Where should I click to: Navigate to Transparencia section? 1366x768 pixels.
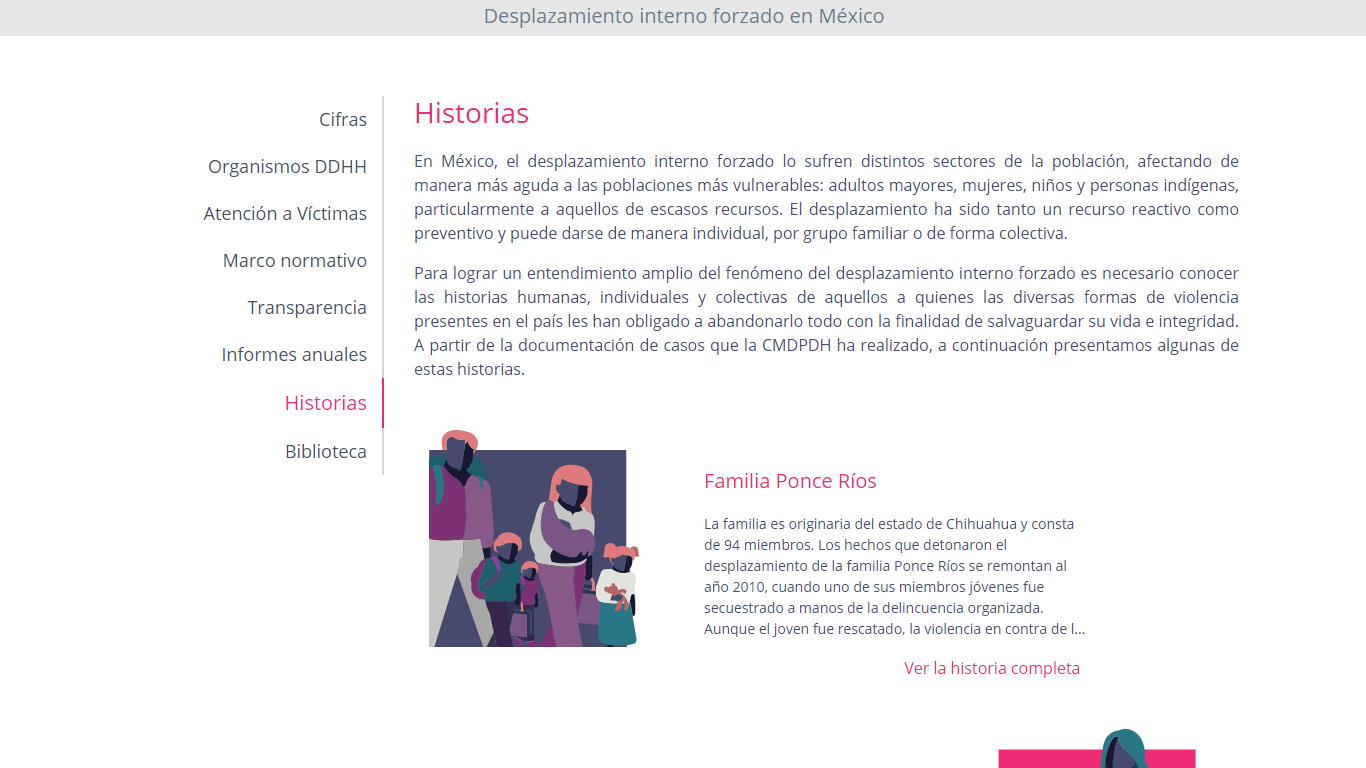(307, 307)
